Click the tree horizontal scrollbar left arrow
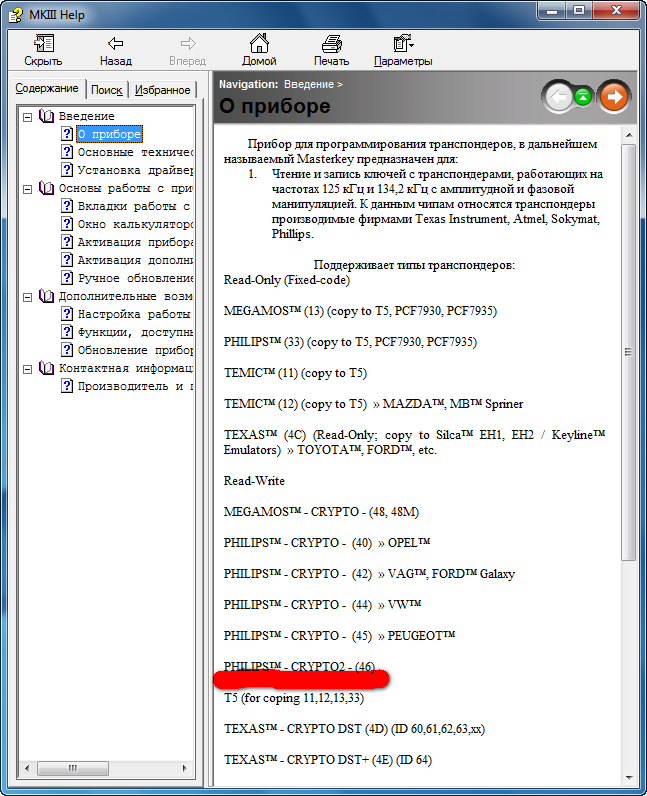647x796 pixels. click(x=27, y=768)
